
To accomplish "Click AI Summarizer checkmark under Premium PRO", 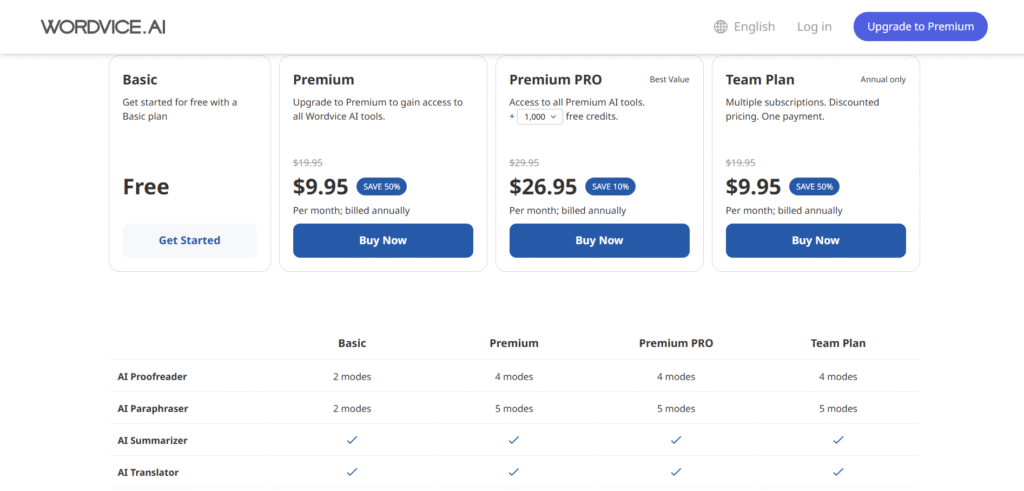I will [676, 440].
